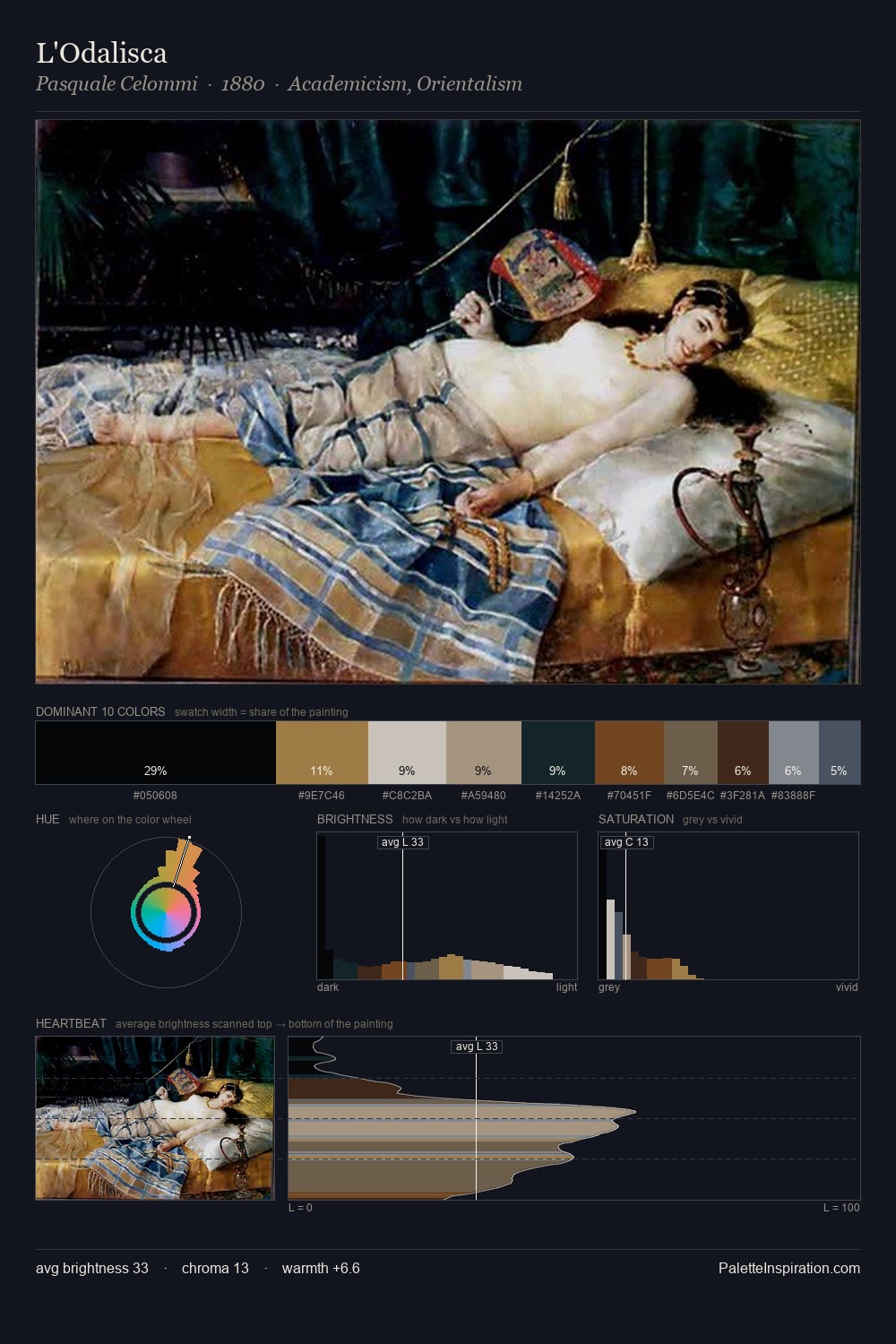Open the main L'Odalisca painting image

(448, 401)
